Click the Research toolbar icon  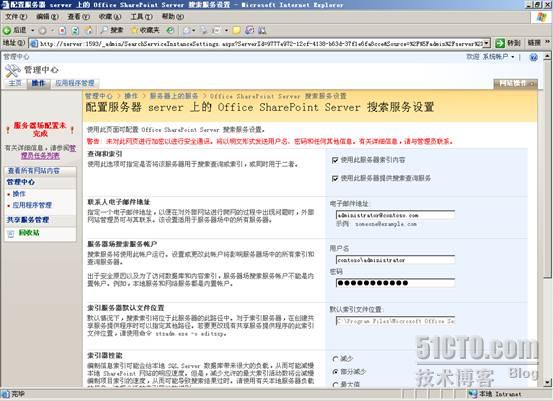(x=249, y=31)
